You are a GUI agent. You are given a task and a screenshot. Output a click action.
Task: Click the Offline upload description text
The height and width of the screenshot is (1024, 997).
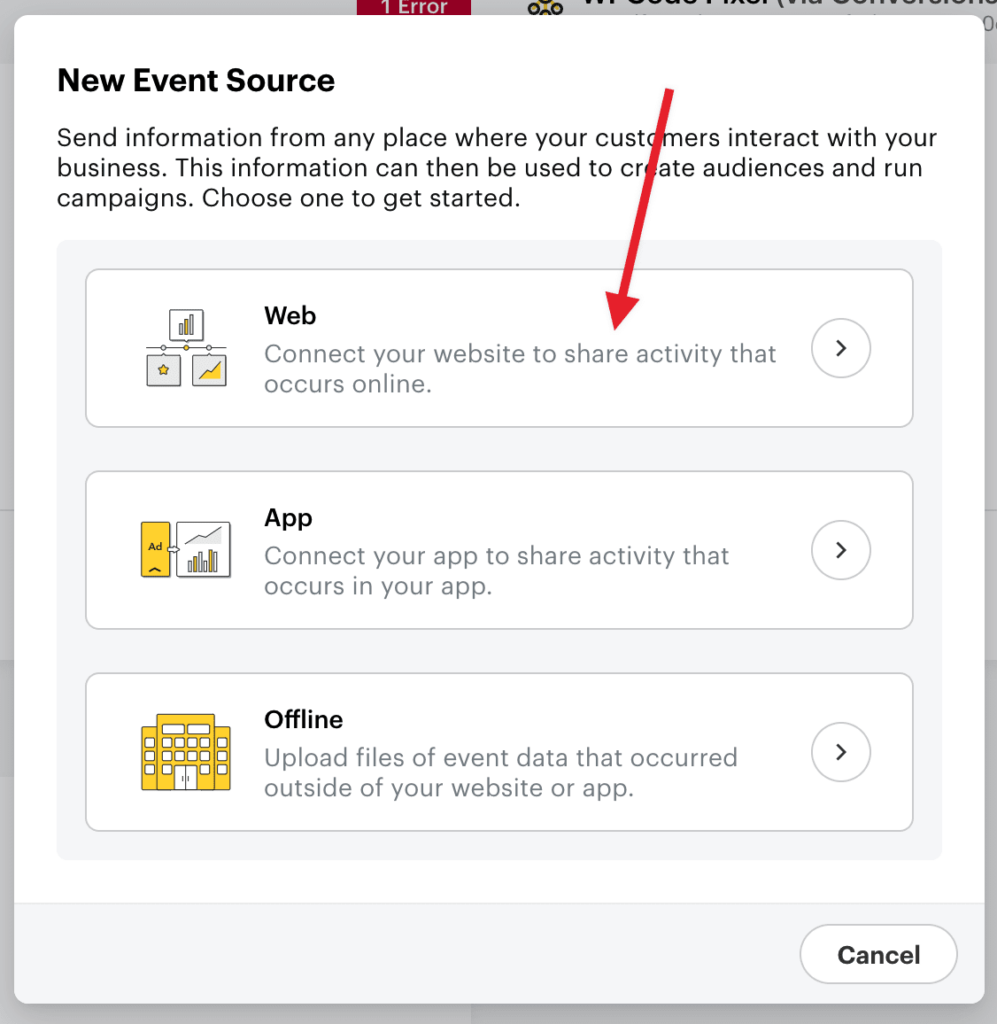click(499, 772)
